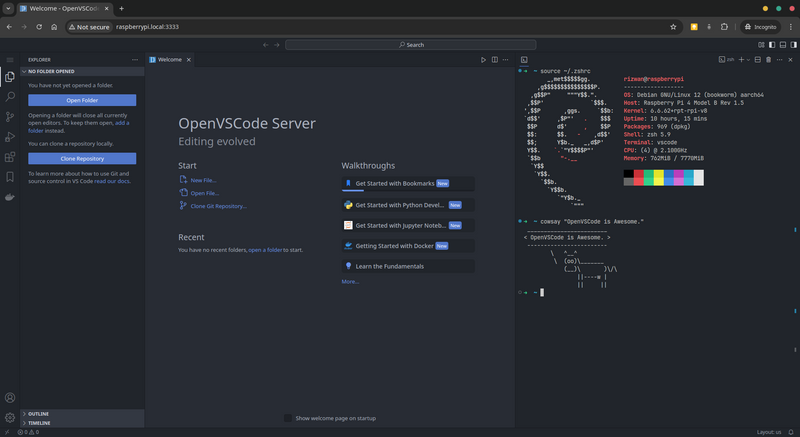
Task: Split the Welcome editor to the right
Action: (494, 60)
